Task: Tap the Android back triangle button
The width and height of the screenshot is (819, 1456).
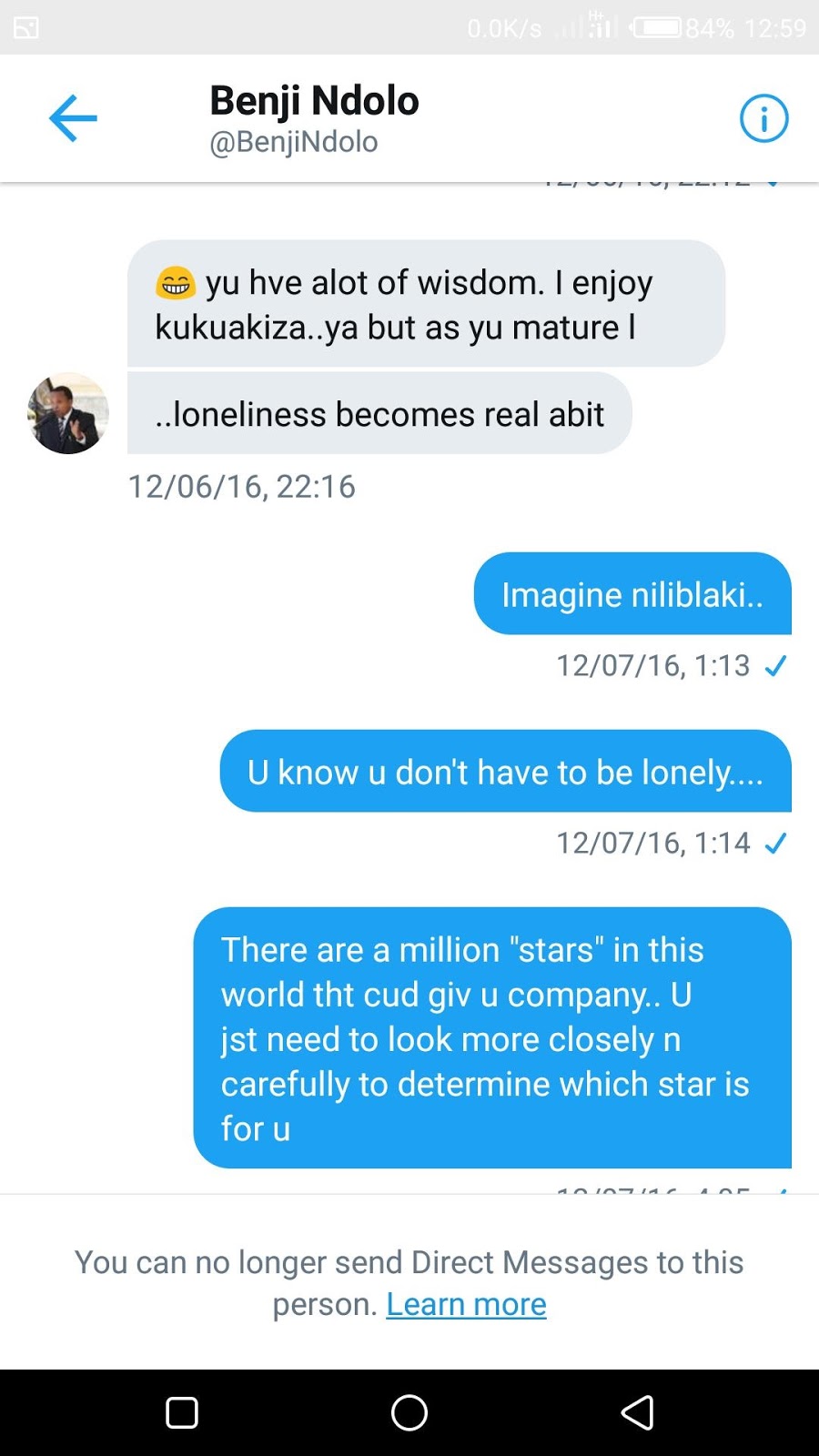Action: tap(637, 1412)
